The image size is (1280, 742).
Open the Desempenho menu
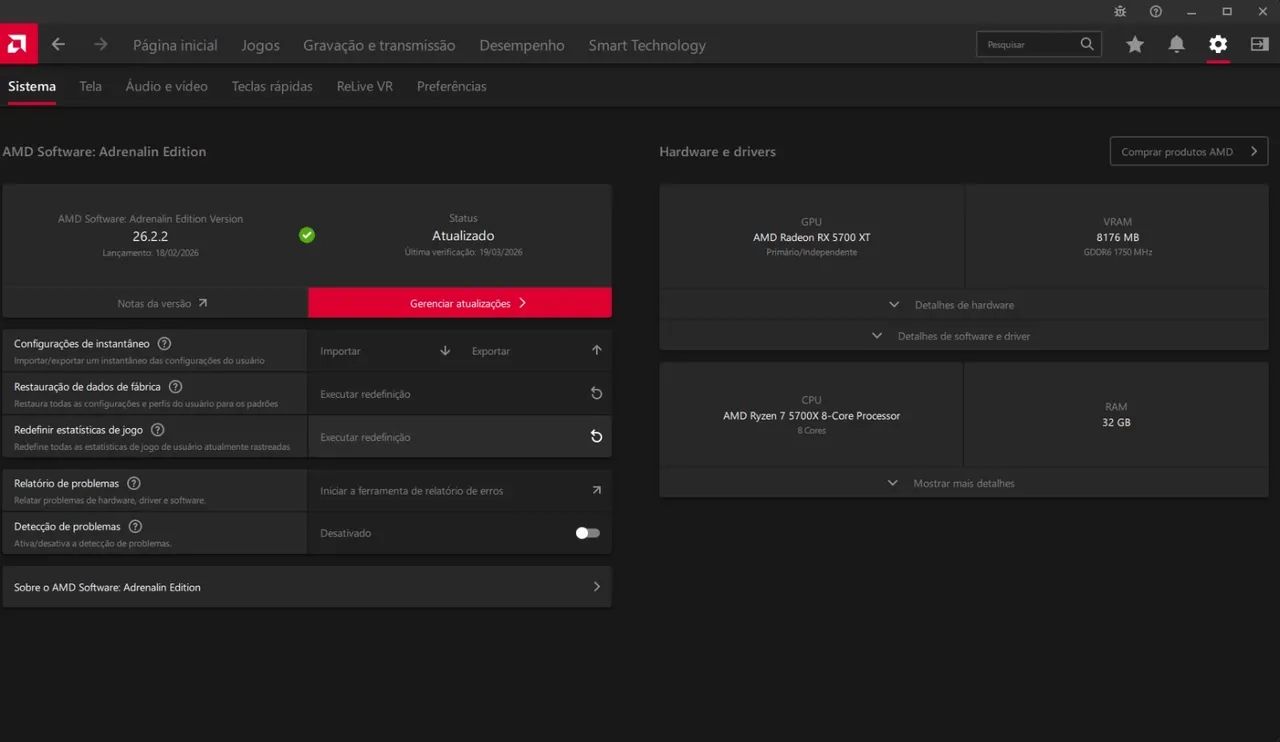(522, 45)
